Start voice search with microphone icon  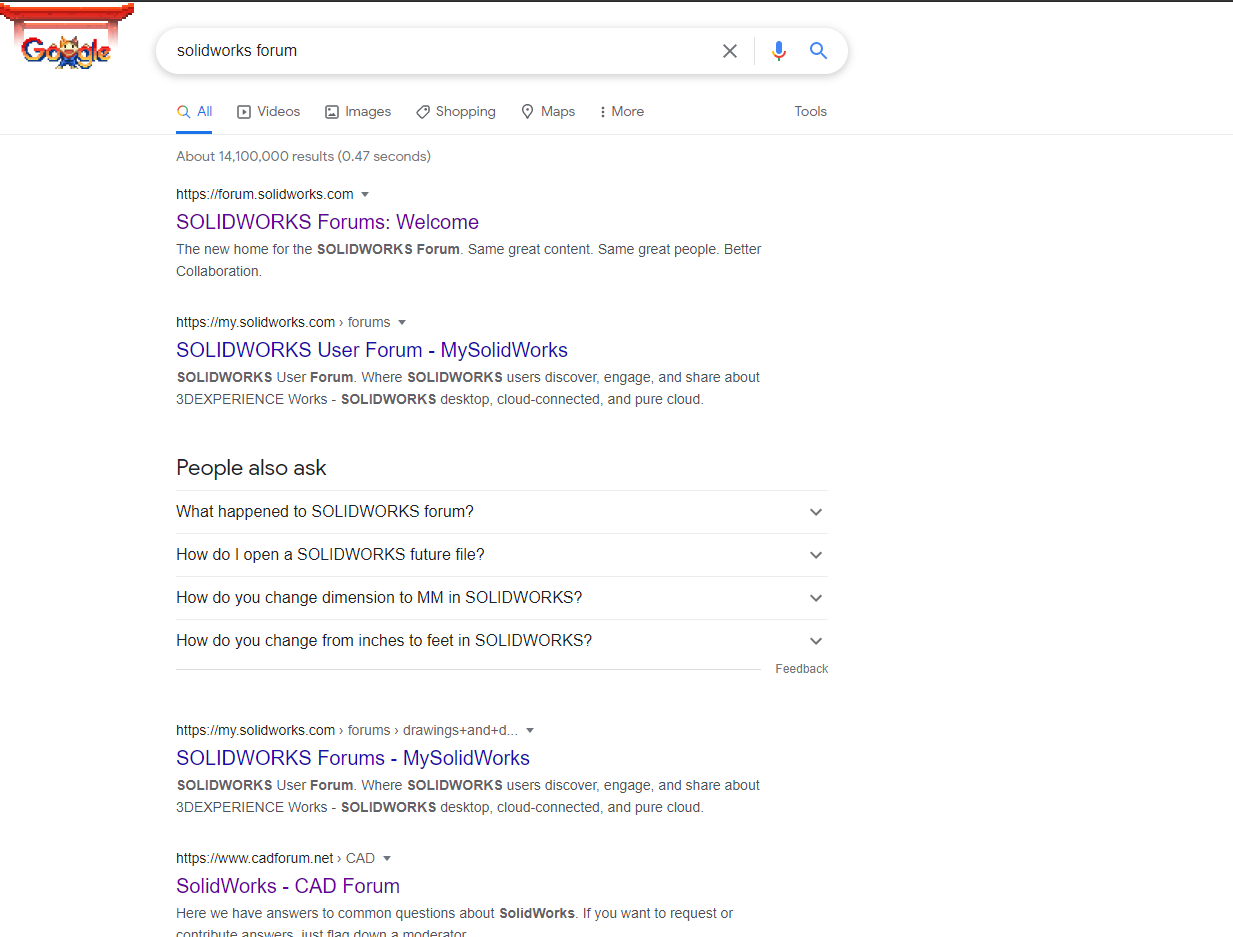click(x=779, y=51)
